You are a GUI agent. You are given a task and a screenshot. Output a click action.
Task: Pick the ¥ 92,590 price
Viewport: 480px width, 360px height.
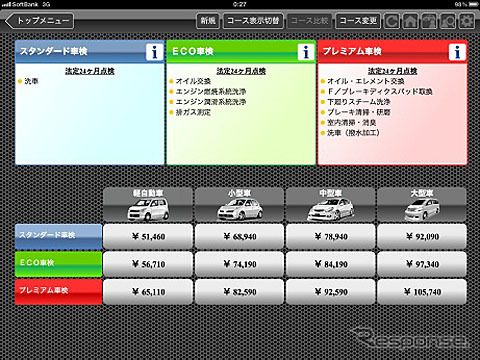pos(331,292)
